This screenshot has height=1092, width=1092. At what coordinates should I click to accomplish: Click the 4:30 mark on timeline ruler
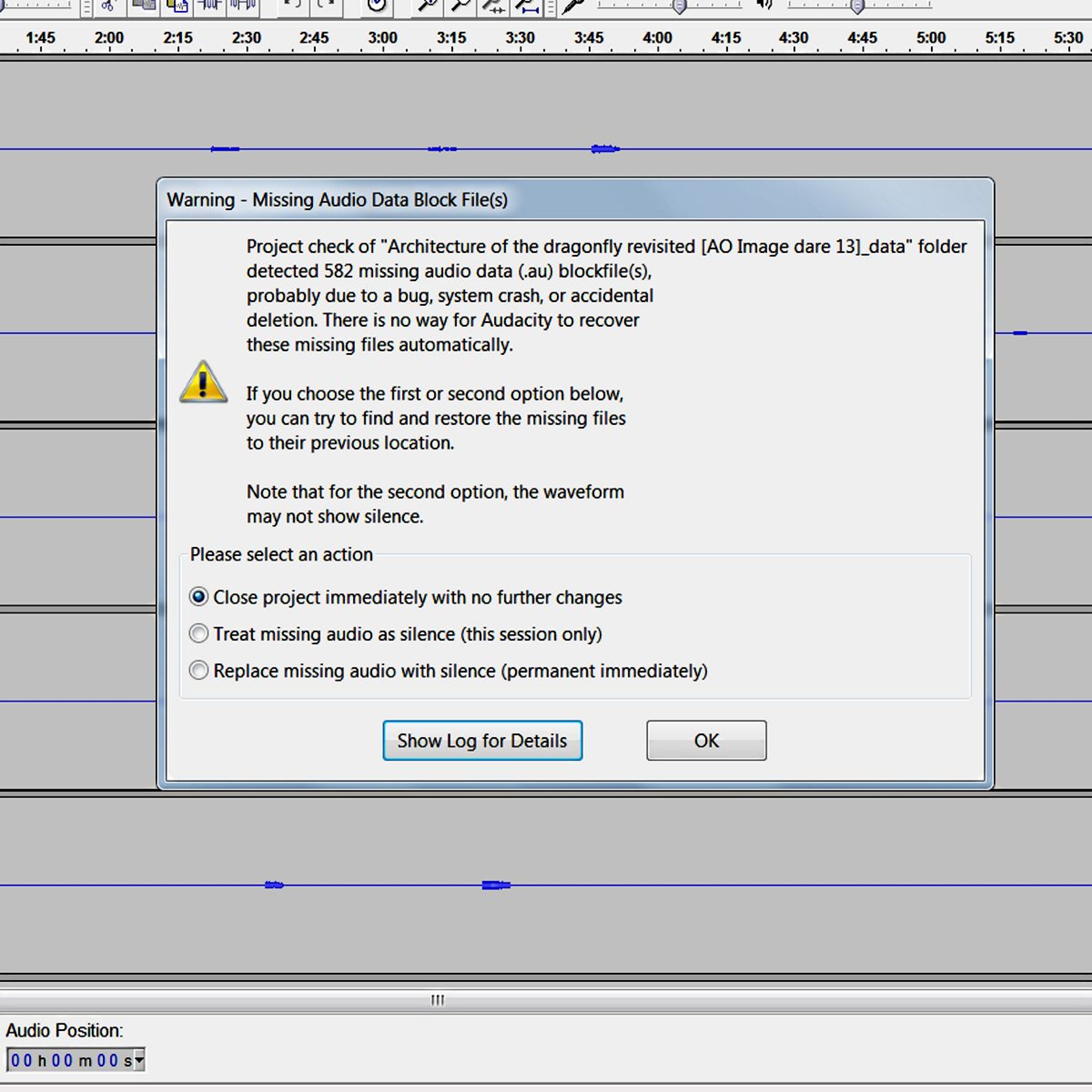tap(794, 38)
